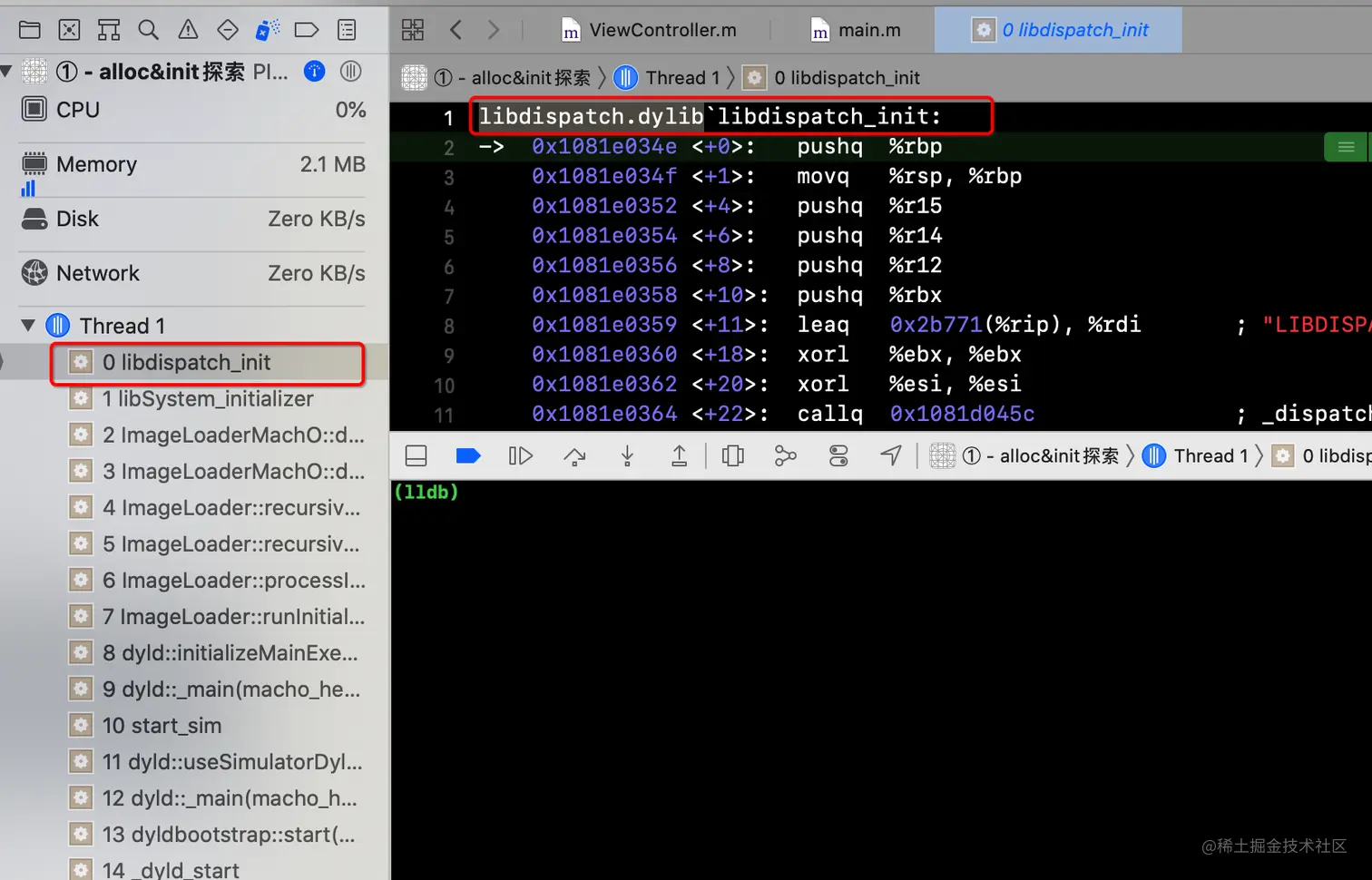Go back in editor history

coord(456,30)
